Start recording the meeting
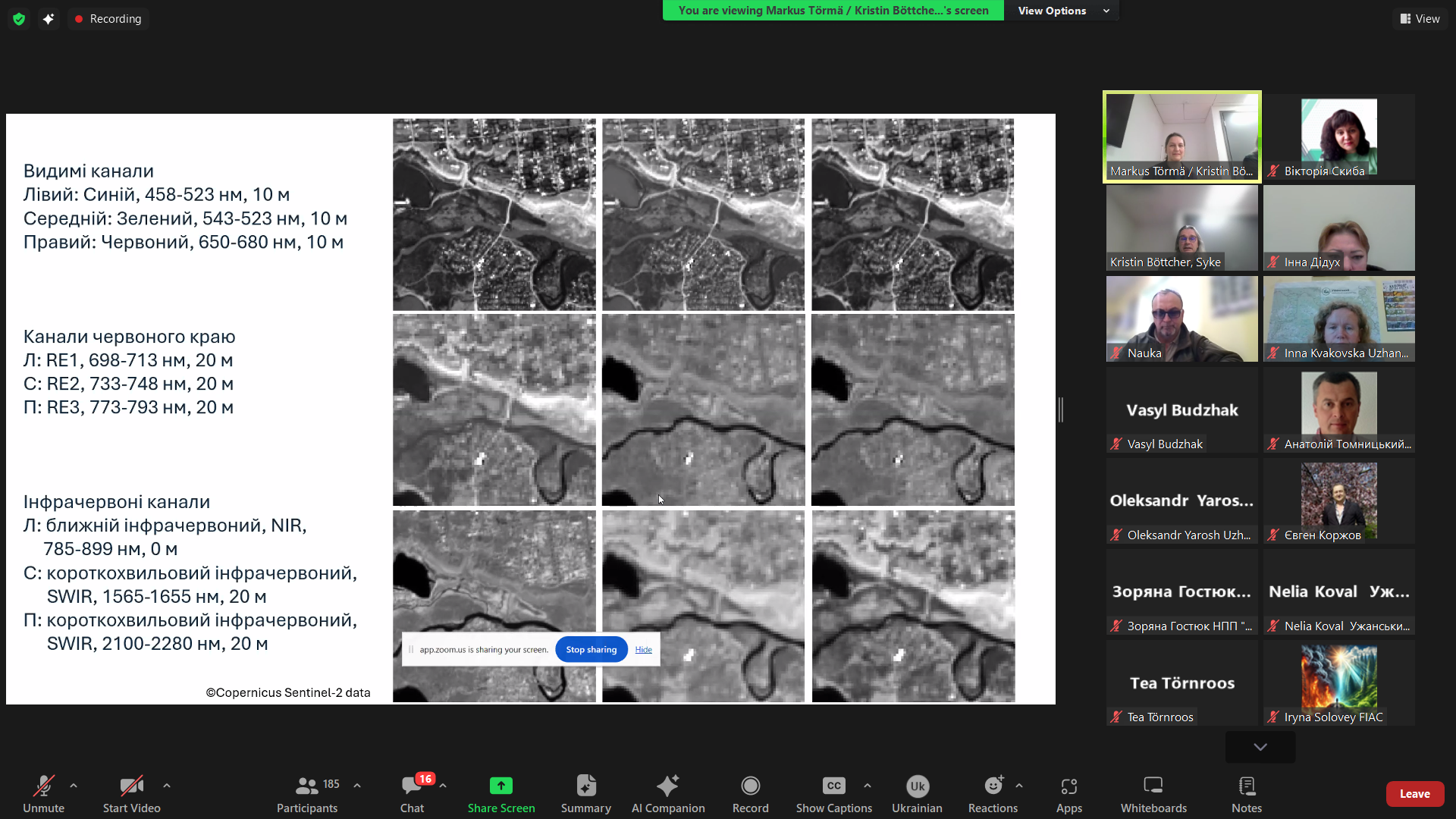The height and width of the screenshot is (819, 1456). pyautogui.click(x=750, y=793)
